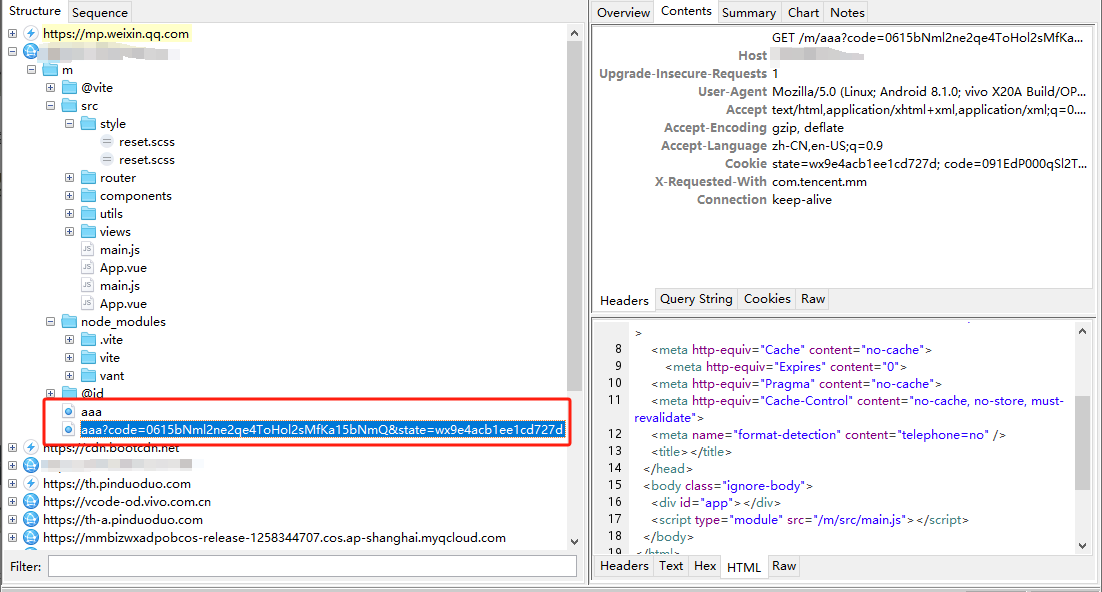The width and height of the screenshot is (1102, 592).
Task: Click the first reset.scss file icon
Action: pos(107,141)
